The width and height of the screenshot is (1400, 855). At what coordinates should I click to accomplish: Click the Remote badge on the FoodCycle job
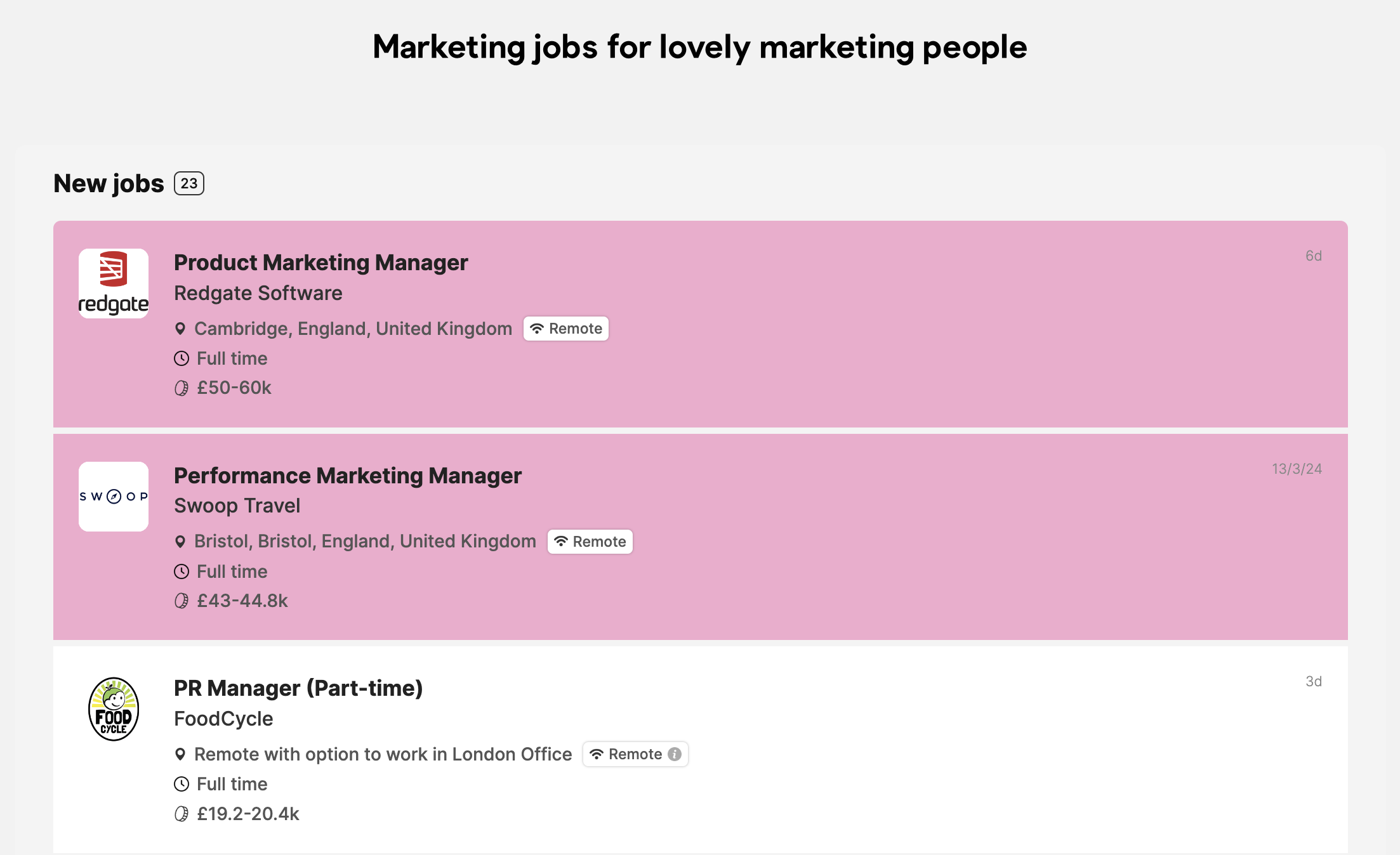pyautogui.click(x=635, y=754)
